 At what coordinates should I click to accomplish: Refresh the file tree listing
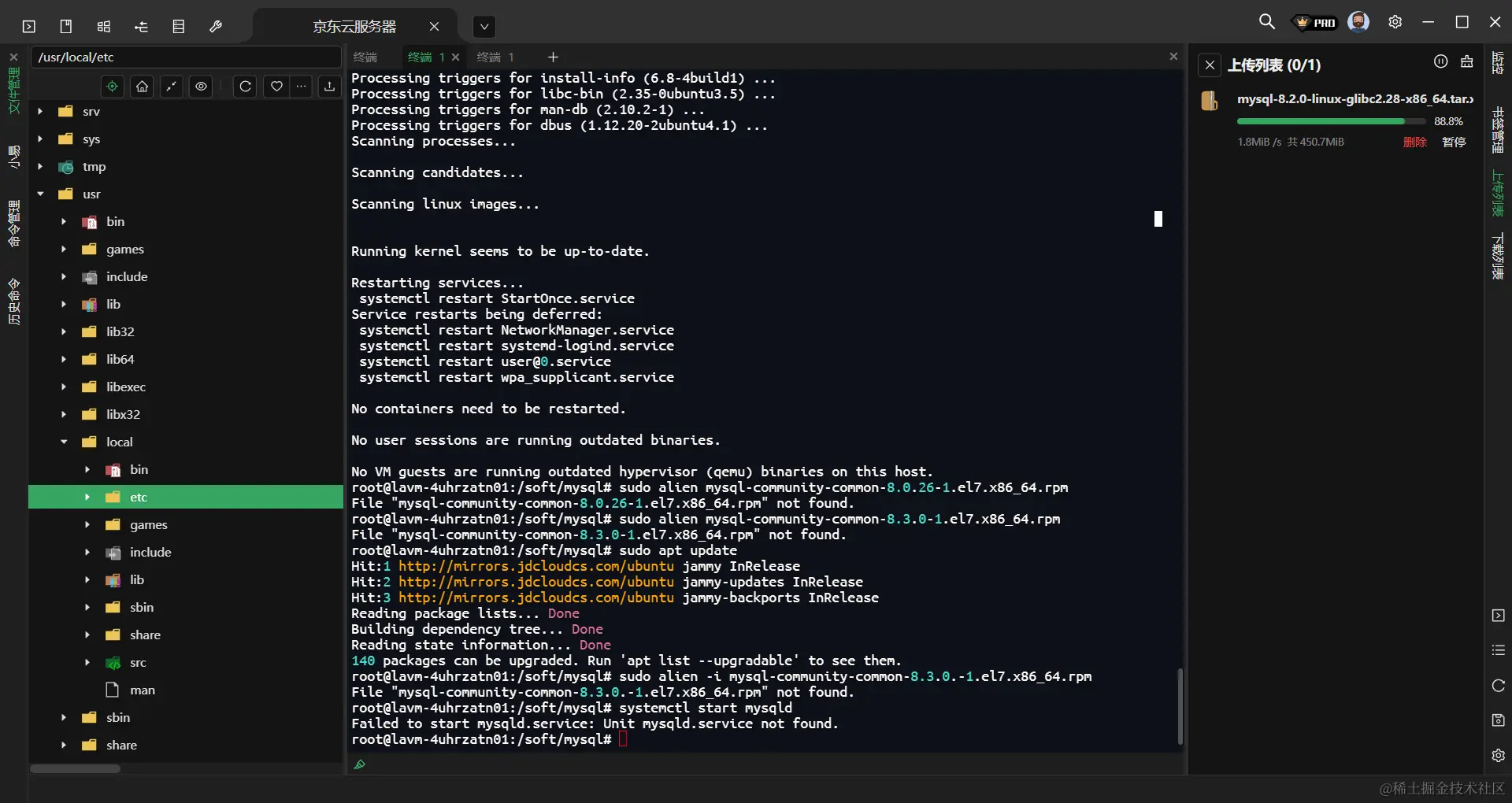246,87
